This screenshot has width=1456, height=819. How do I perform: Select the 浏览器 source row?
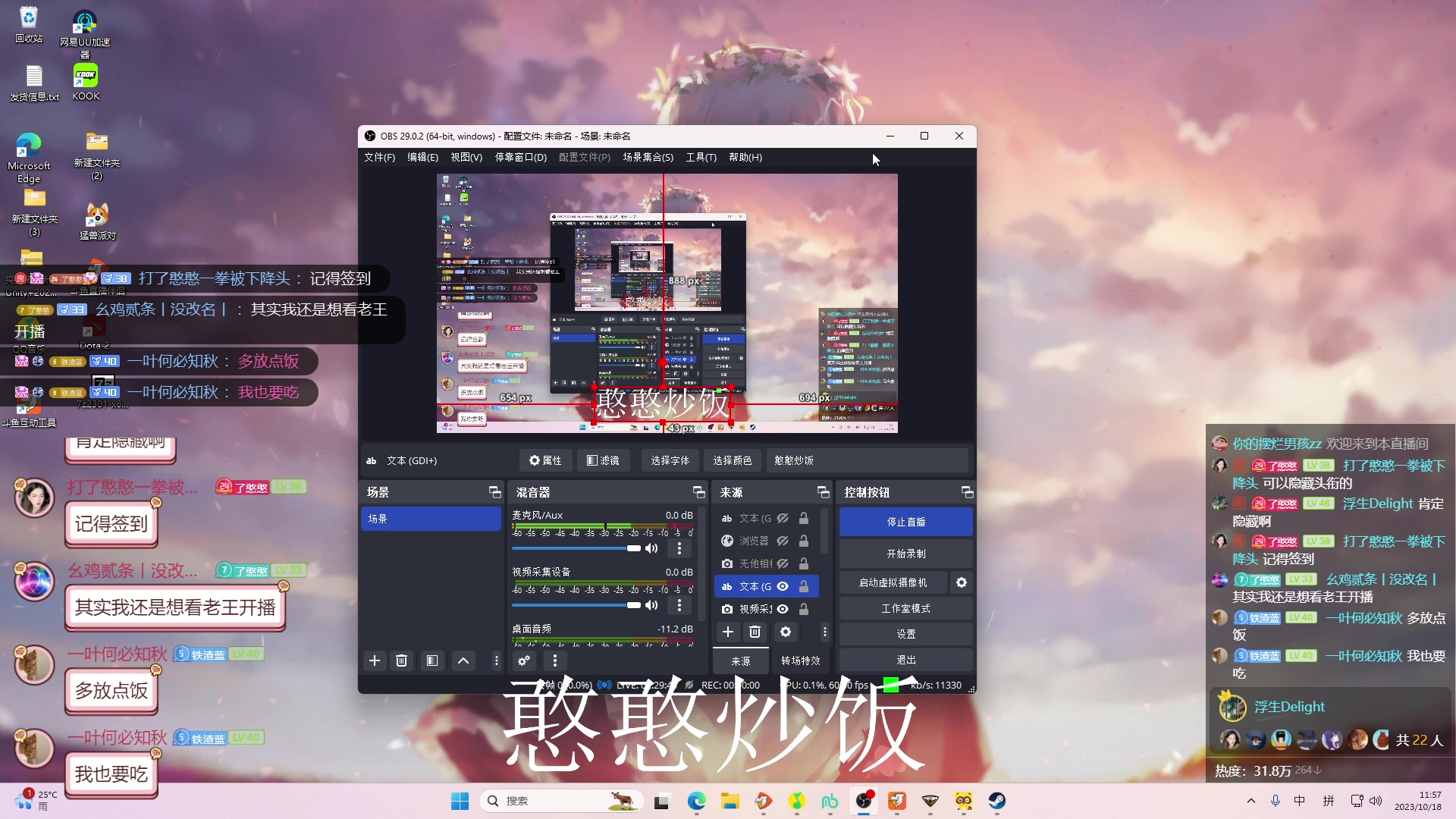766,541
